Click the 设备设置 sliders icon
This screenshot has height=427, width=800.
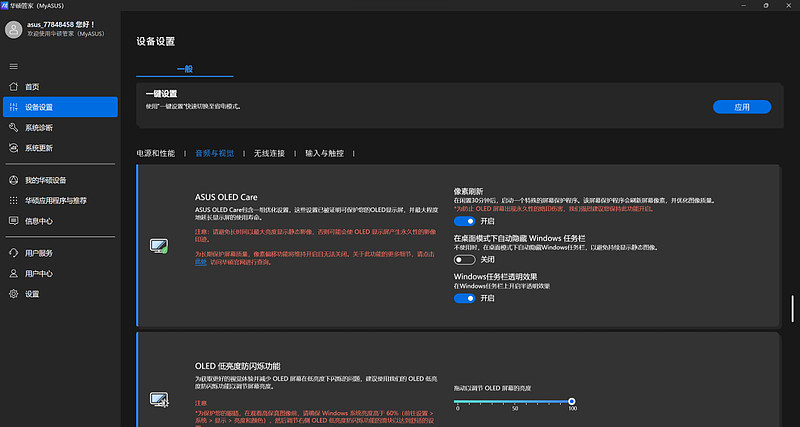(14, 107)
